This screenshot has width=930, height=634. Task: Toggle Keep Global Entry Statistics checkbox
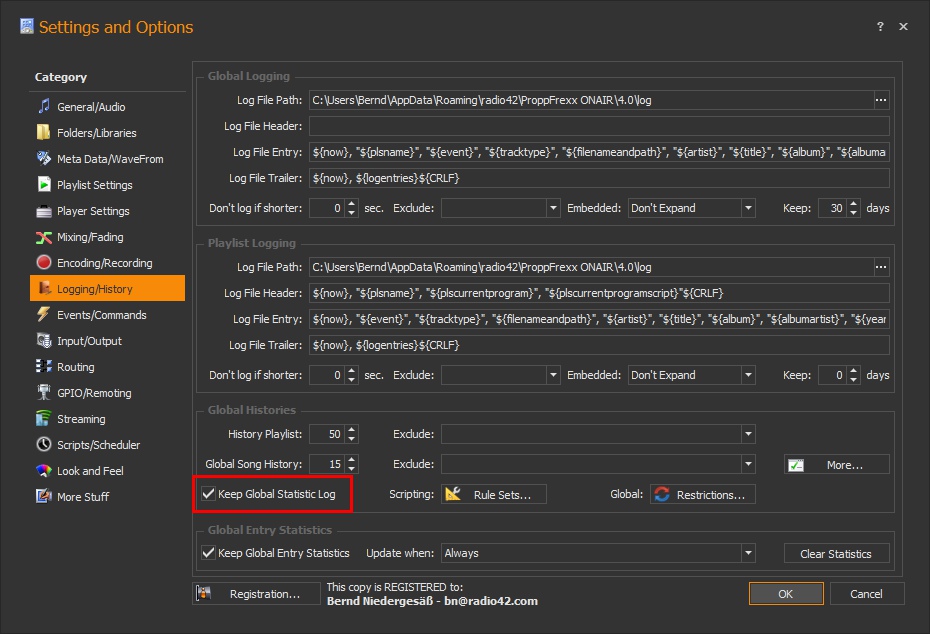click(x=209, y=553)
